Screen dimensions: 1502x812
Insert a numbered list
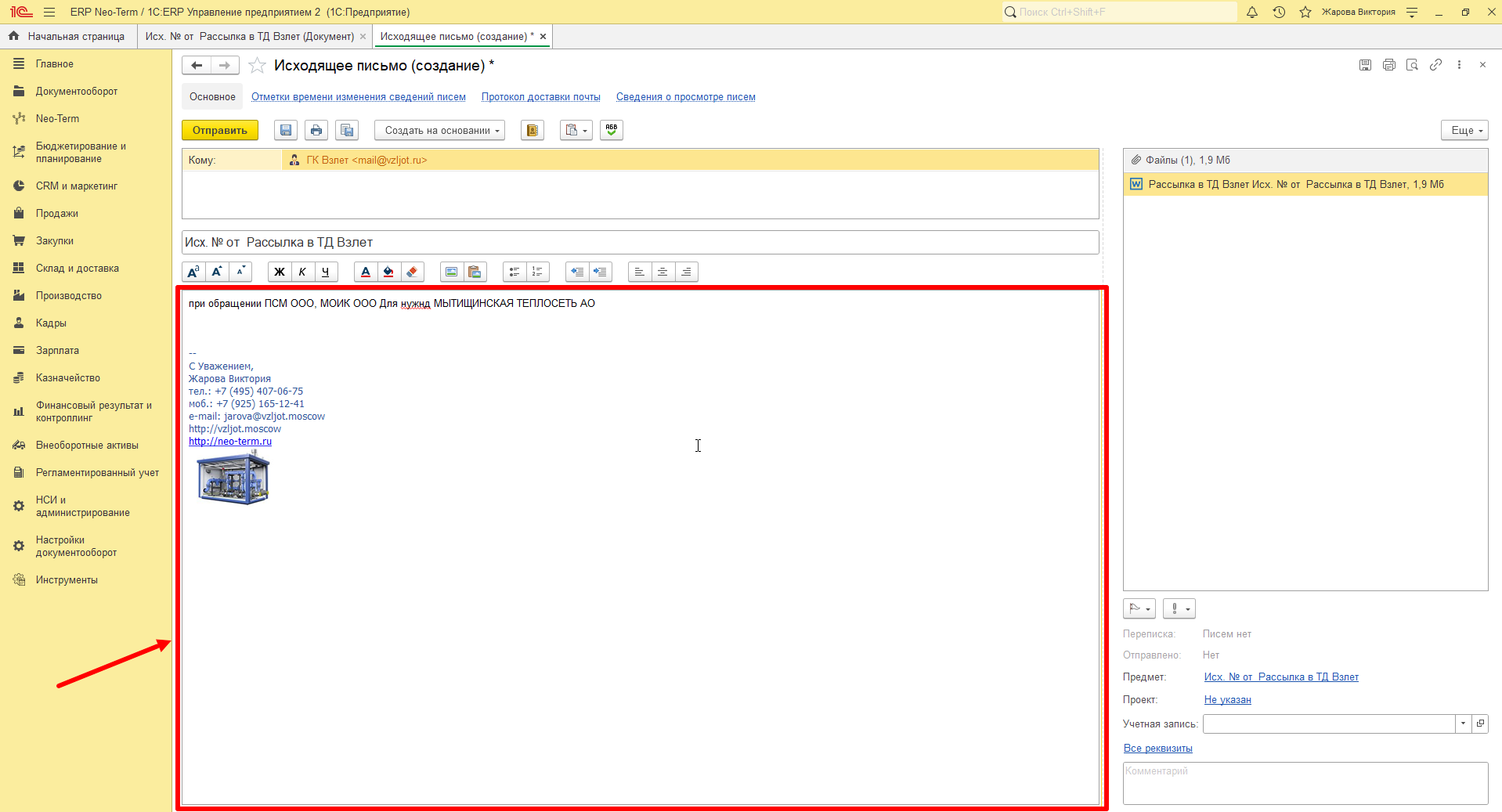tap(538, 272)
